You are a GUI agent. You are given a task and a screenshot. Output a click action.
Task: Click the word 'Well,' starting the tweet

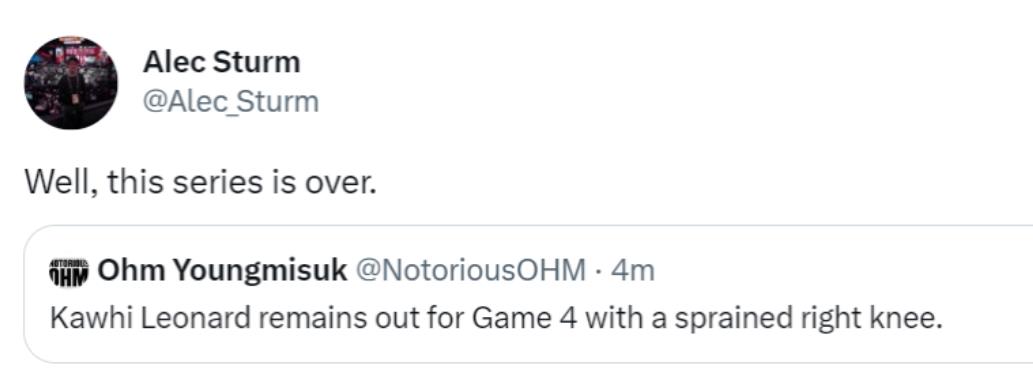(x=63, y=183)
